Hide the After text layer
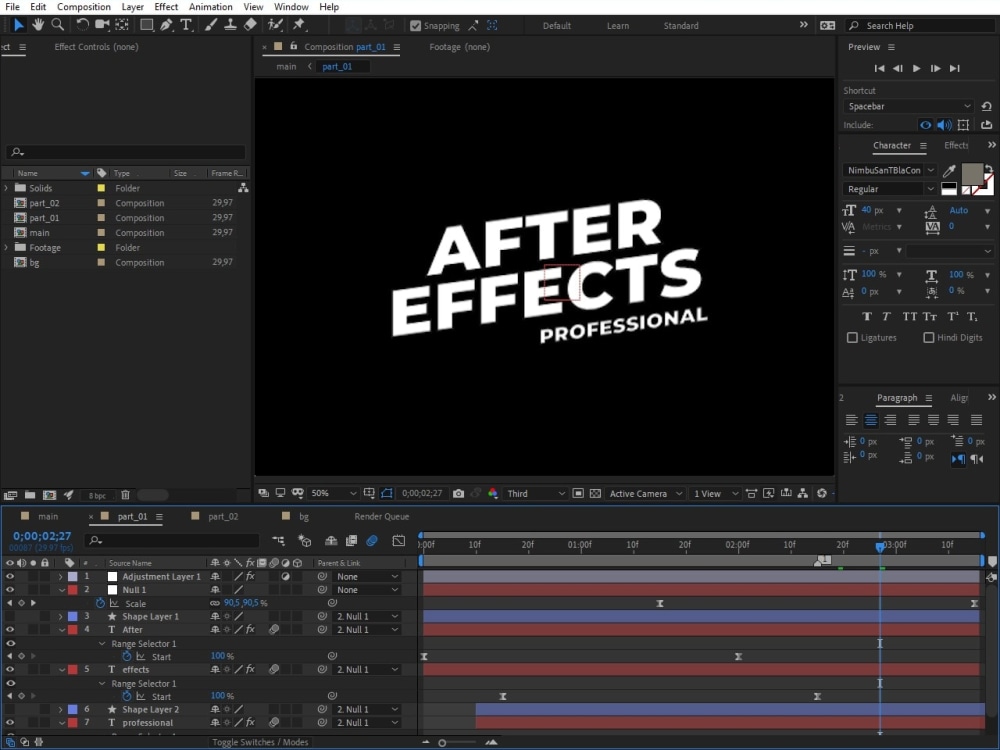1000x750 pixels. (10, 629)
